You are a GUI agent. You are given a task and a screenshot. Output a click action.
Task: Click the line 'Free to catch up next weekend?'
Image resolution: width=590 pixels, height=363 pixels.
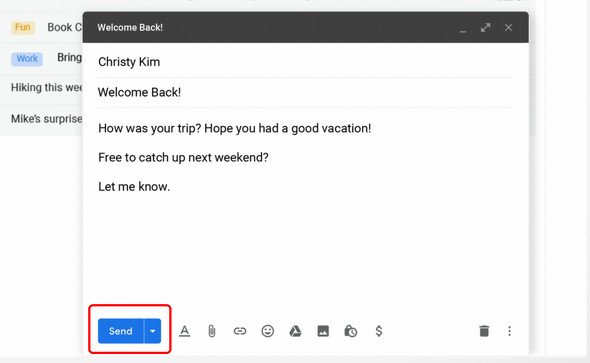(x=183, y=157)
